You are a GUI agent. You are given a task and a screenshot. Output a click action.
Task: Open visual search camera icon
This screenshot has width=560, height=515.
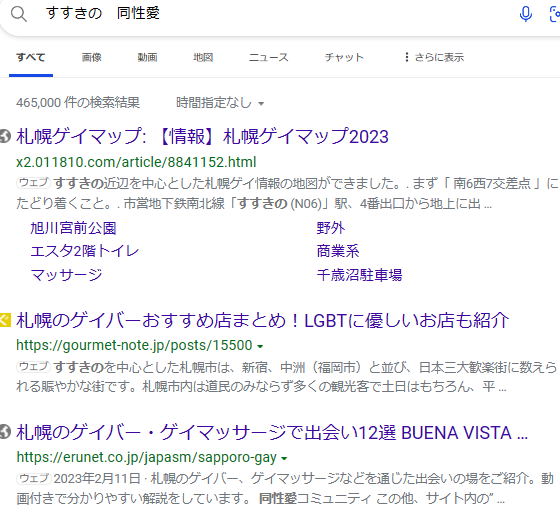(x=555, y=14)
